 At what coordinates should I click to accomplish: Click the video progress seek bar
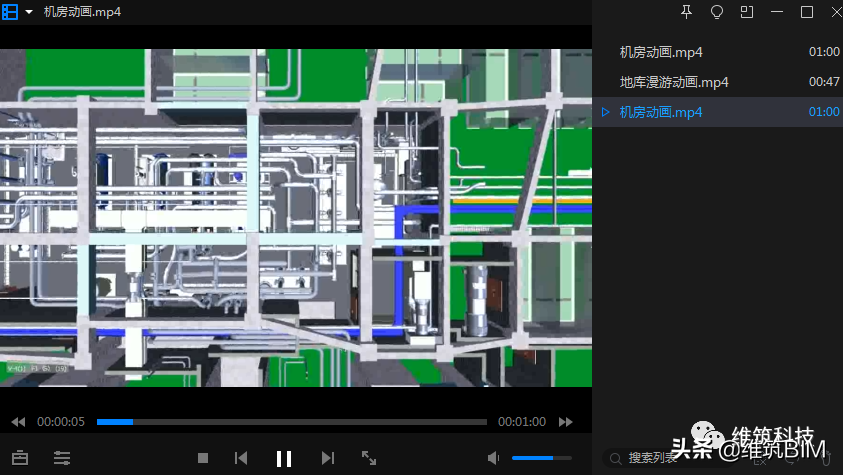pyautogui.click(x=292, y=422)
